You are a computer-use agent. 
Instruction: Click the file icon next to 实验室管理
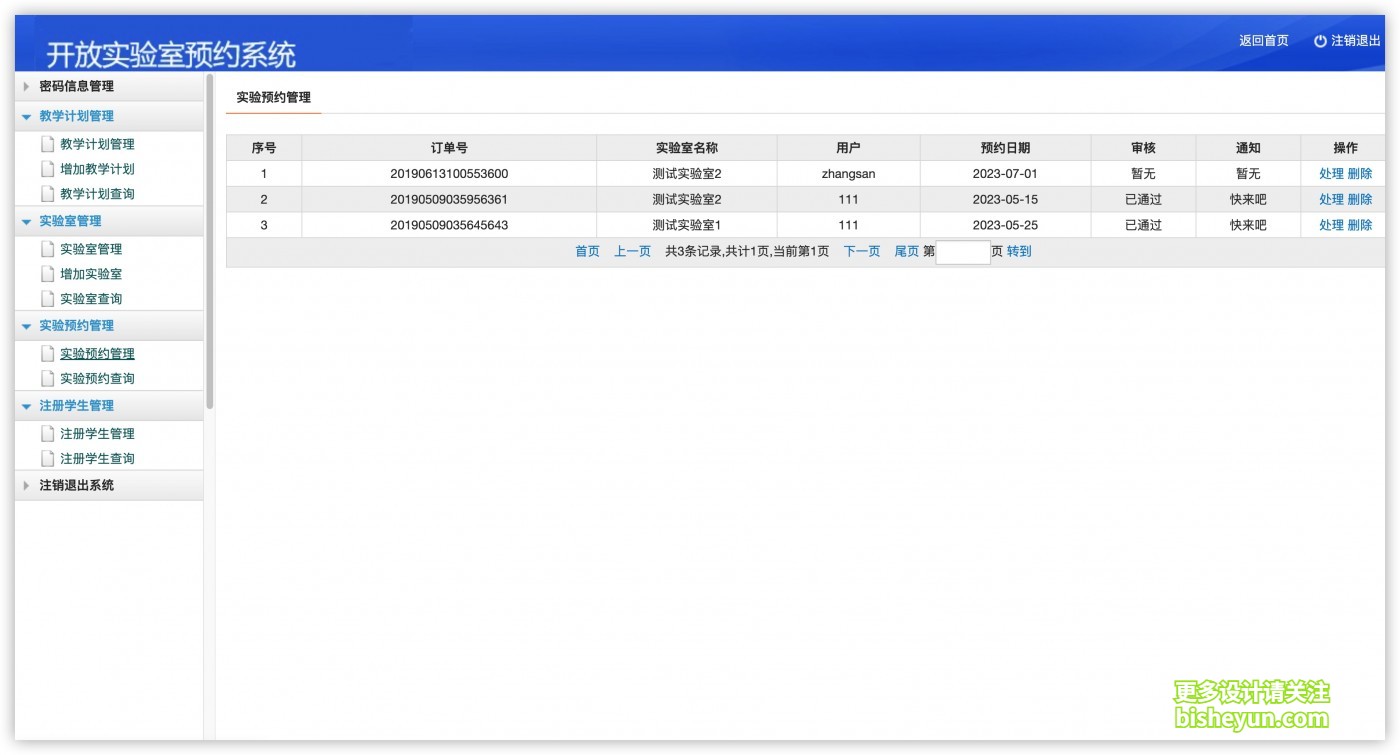click(47, 249)
